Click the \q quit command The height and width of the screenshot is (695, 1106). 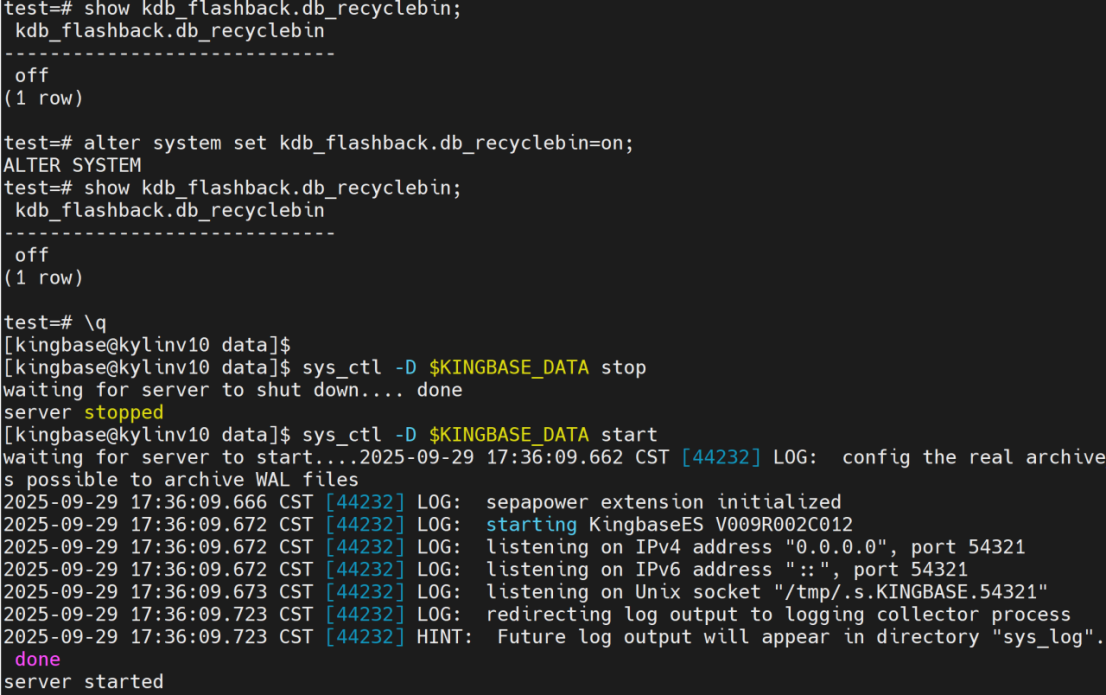(94, 322)
